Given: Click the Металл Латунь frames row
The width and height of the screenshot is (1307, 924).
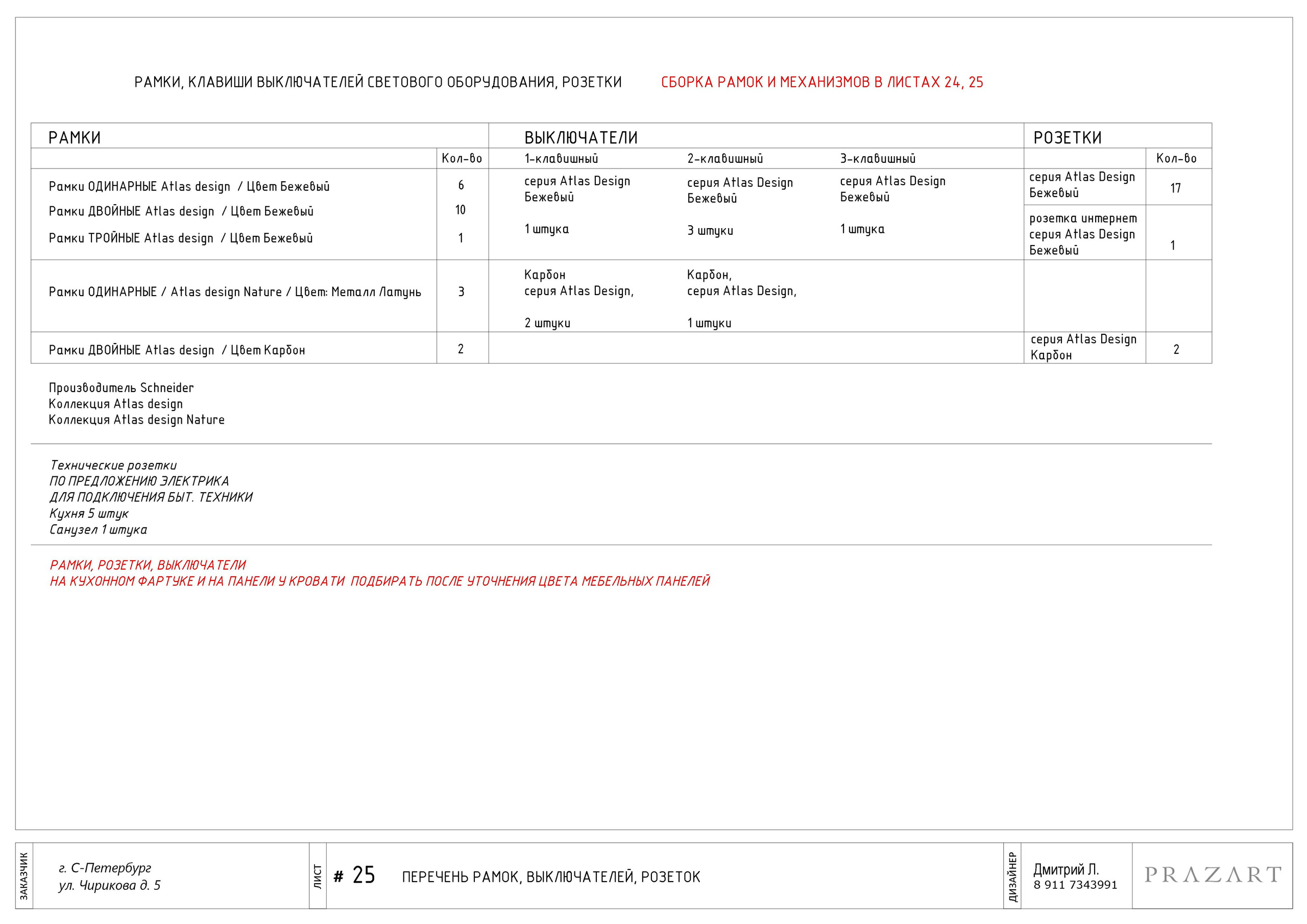Looking at the screenshot, I should [x=234, y=292].
